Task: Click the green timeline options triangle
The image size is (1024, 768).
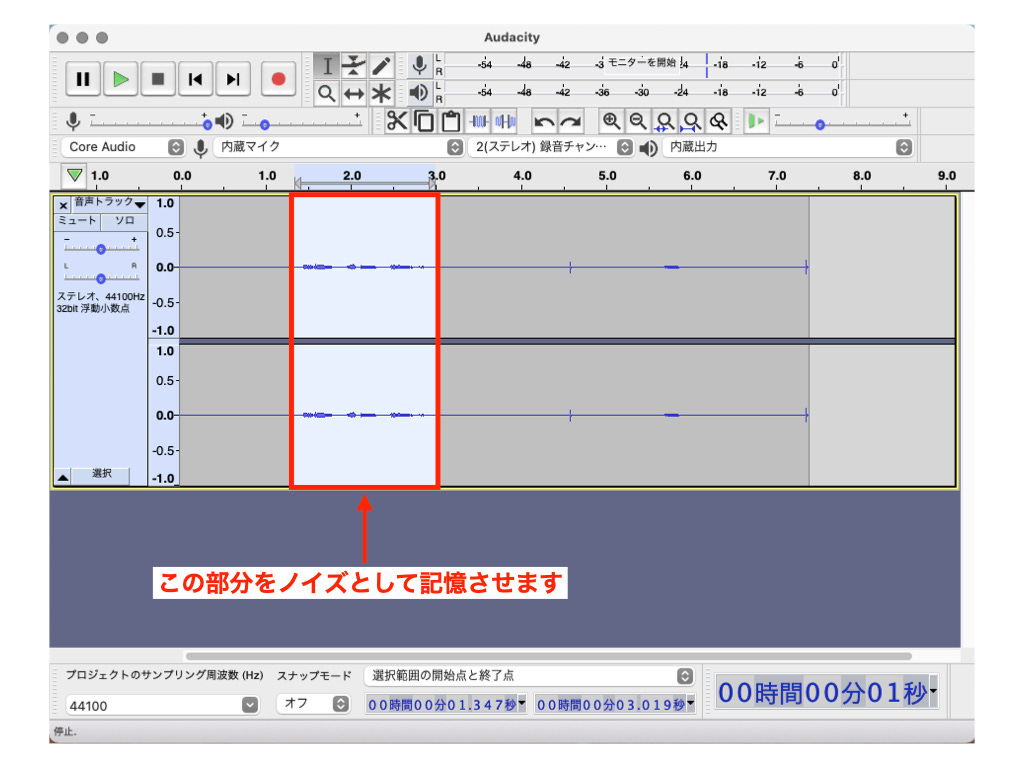Action: (x=74, y=175)
